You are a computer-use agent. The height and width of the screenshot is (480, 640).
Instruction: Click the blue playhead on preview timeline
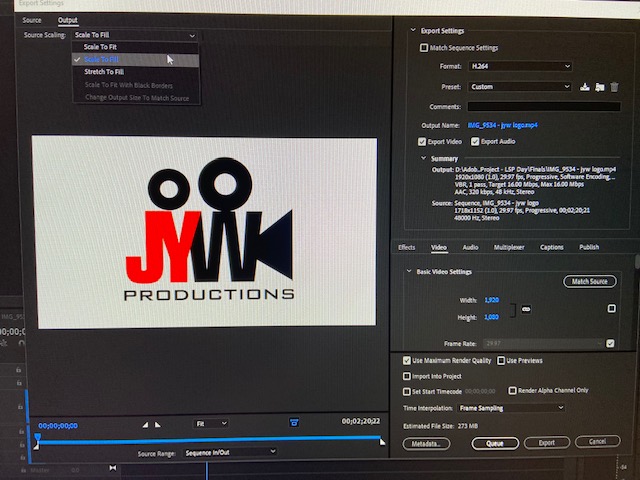pyautogui.click(x=37, y=438)
